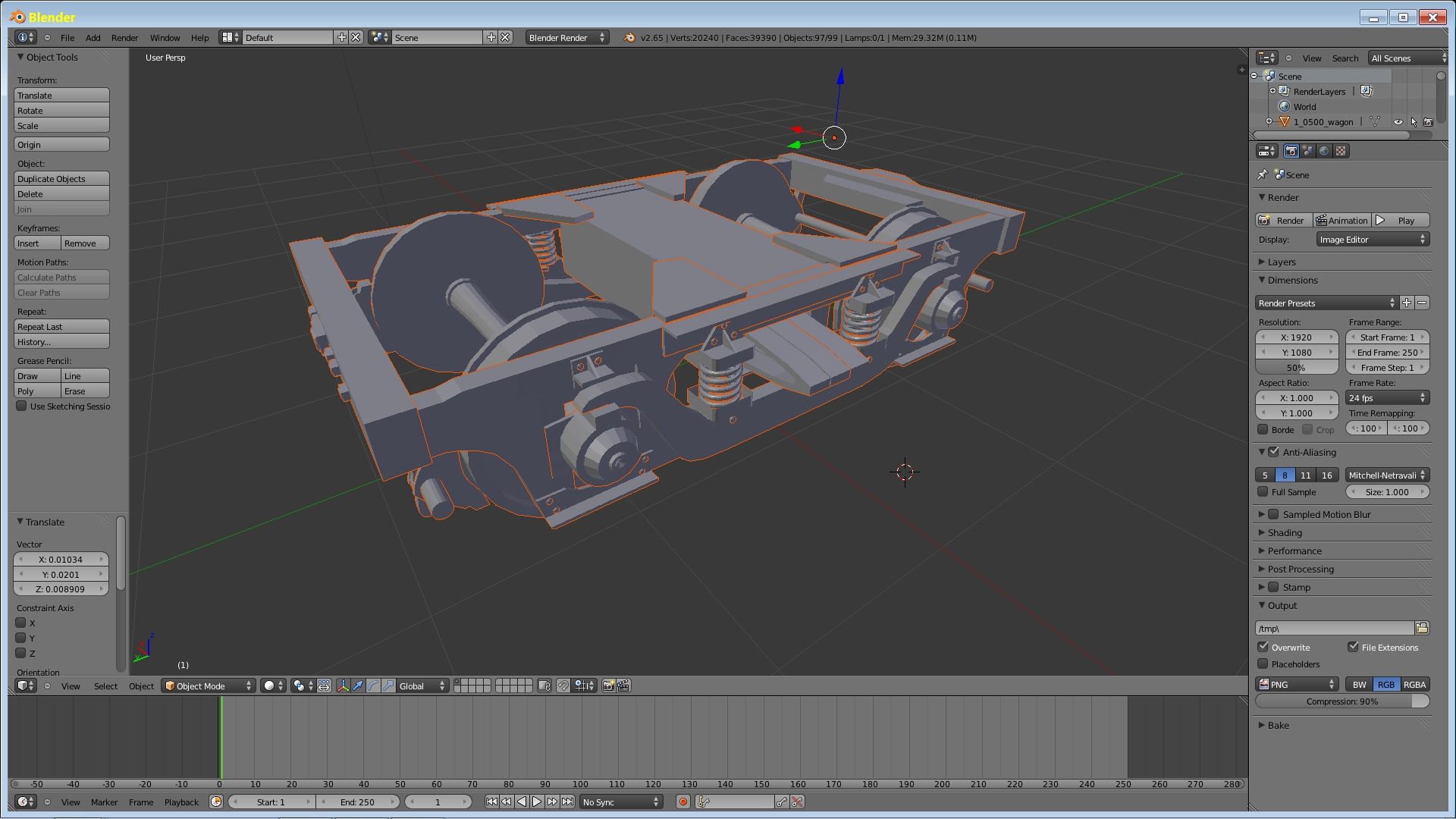Click the Duplicate Objects button
This screenshot has width=1456, height=819.
click(x=61, y=178)
